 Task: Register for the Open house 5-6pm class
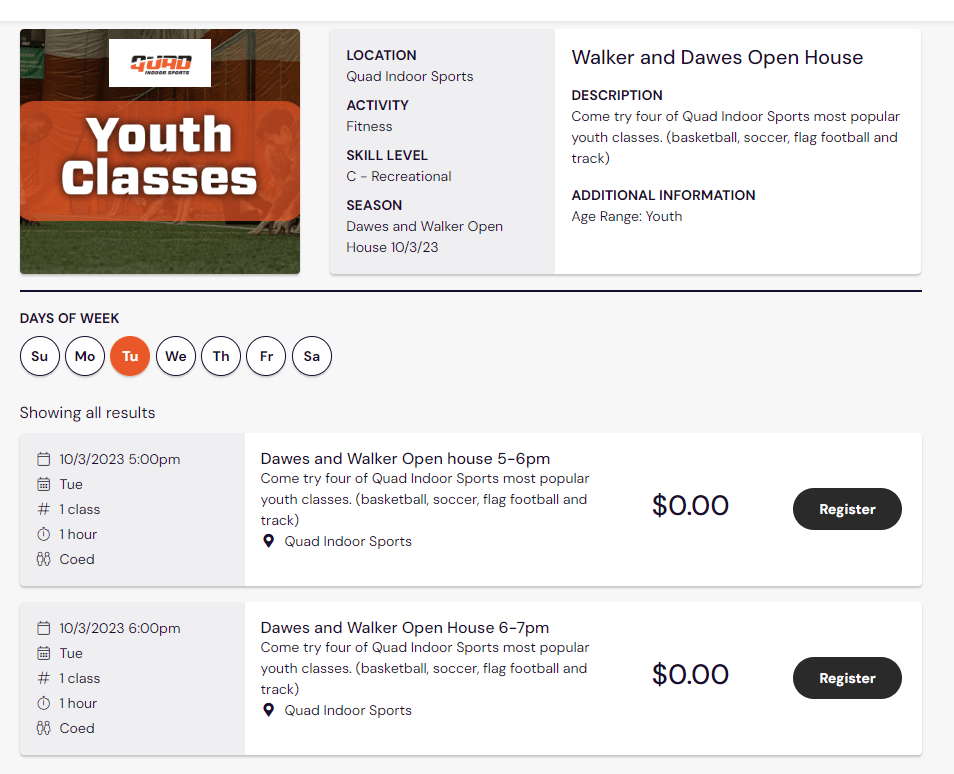(x=847, y=509)
